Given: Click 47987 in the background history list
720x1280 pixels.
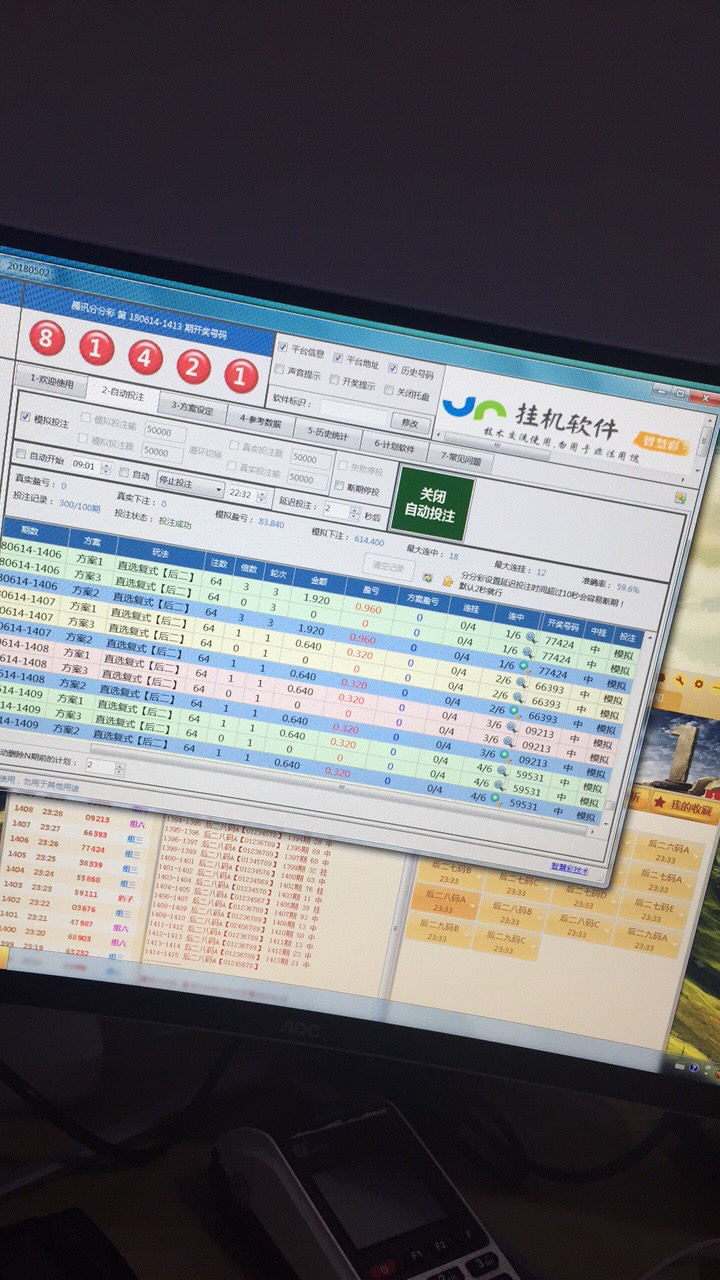Looking at the screenshot, I should coord(81,923).
